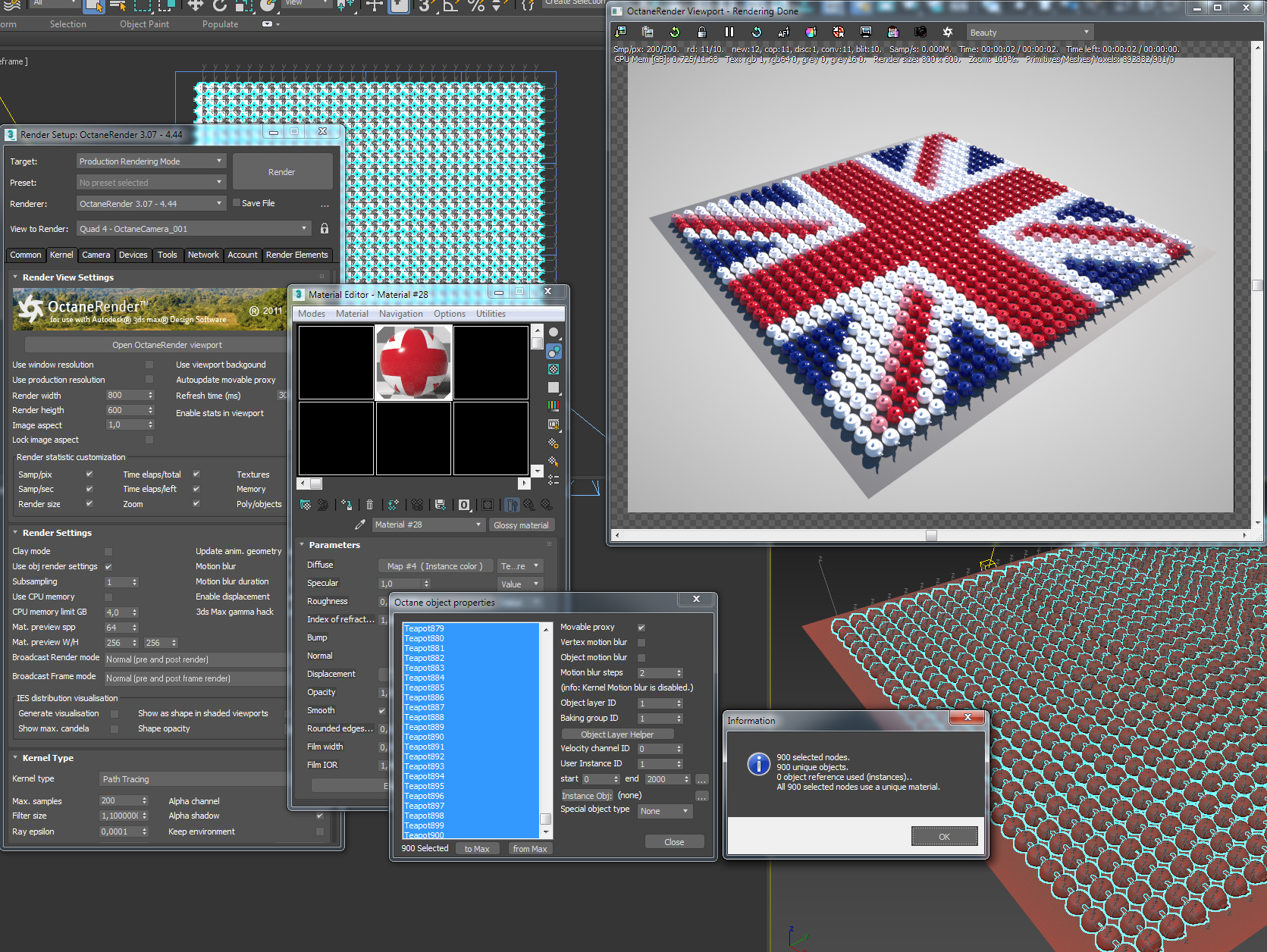The width and height of the screenshot is (1267, 952).
Task: Click the Get Material icon in Material Editor
Action: [x=306, y=505]
